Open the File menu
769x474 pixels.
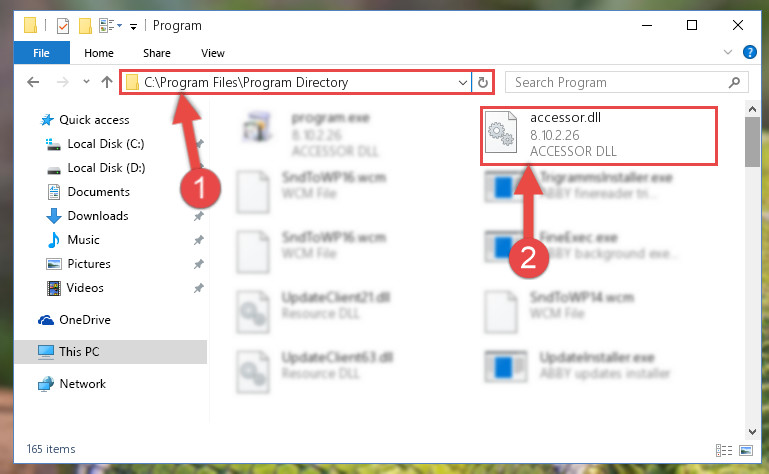pos(41,53)
